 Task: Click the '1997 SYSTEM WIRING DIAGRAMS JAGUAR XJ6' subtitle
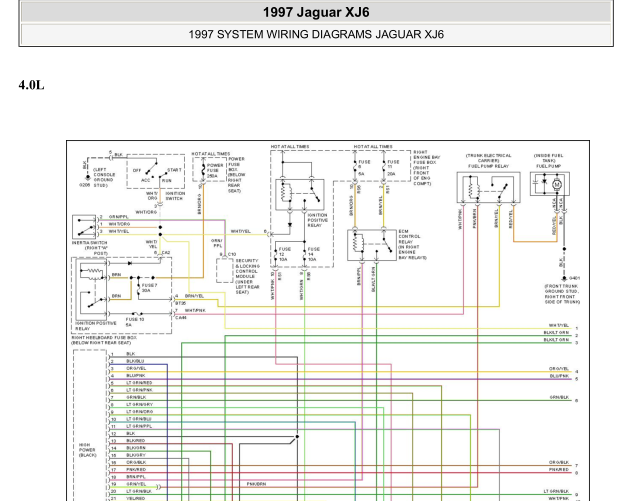tap(316, 34)
